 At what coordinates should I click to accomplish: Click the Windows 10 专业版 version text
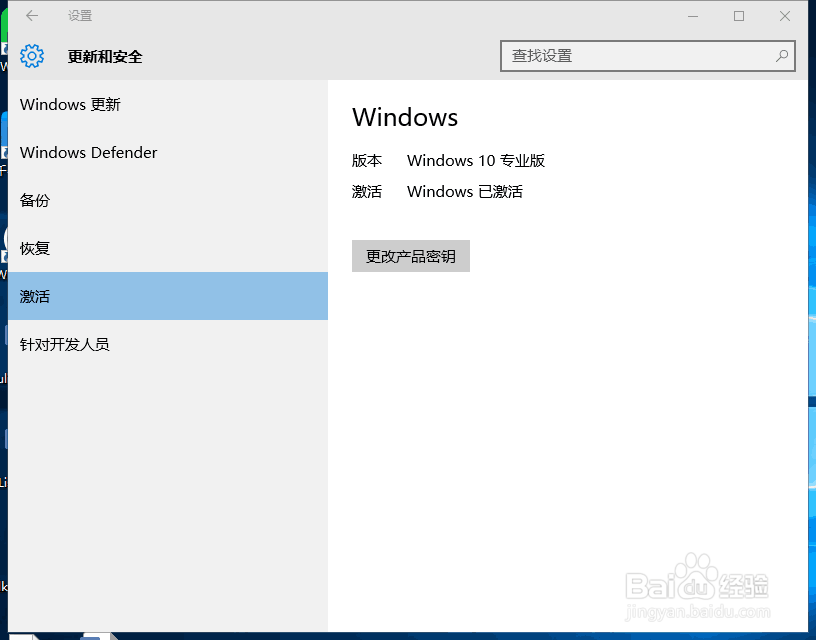(x=475, y=161)
